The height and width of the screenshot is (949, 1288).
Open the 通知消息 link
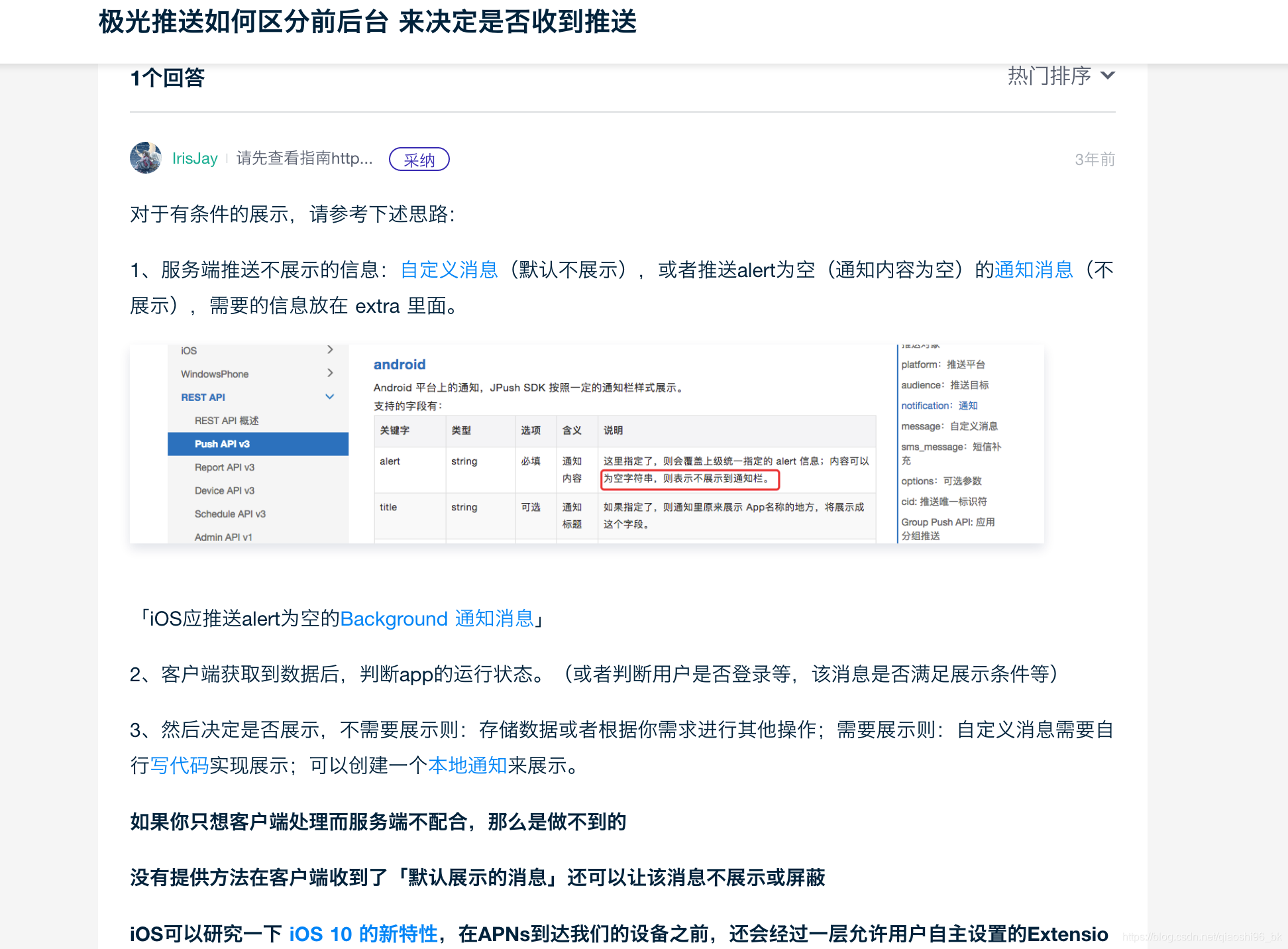(x=1033, y=269)
